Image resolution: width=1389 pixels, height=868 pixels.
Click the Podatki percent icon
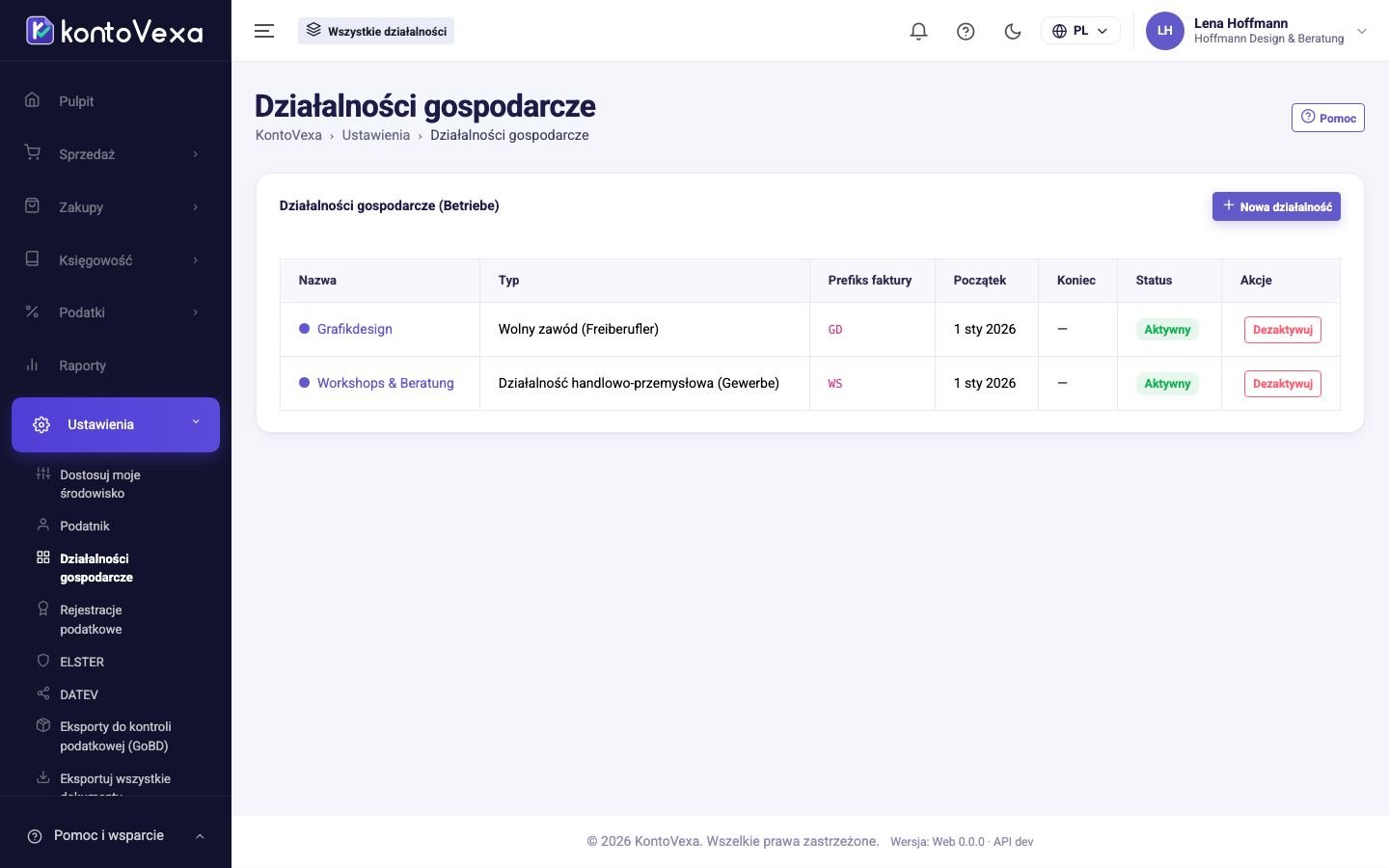[32, 312]
